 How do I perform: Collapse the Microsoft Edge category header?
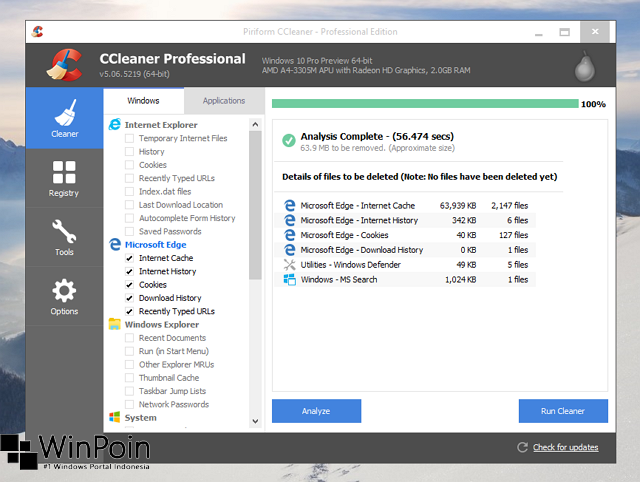tap(155, 244)
